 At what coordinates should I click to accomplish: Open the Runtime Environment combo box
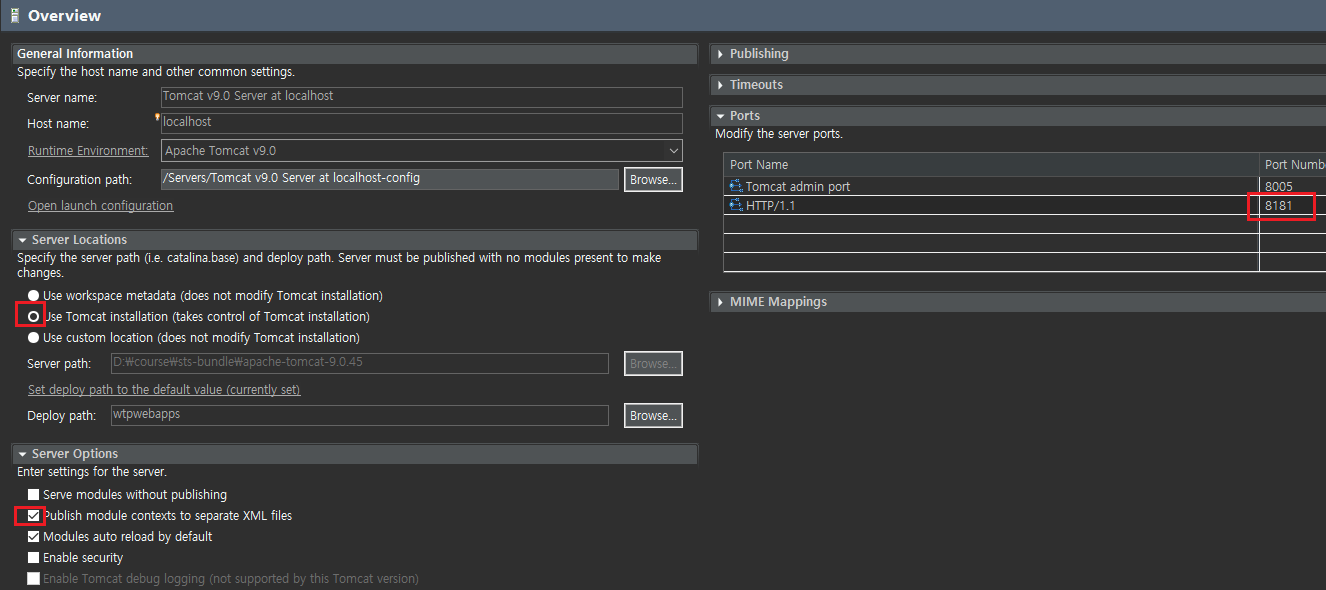point(421,150)
